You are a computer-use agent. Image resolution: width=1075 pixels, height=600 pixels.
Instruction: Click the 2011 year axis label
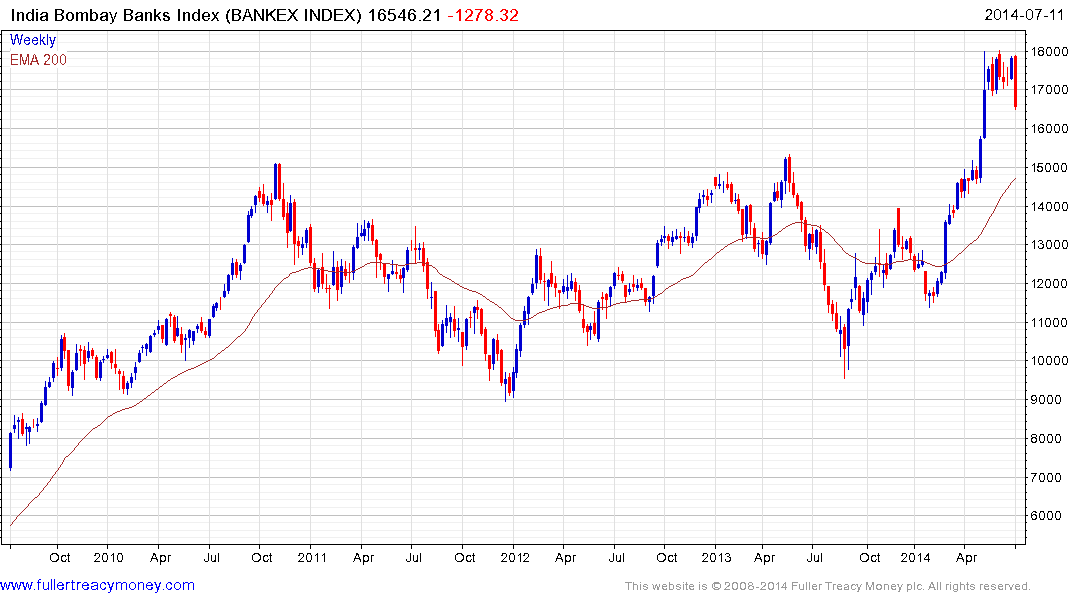(312, 557)
